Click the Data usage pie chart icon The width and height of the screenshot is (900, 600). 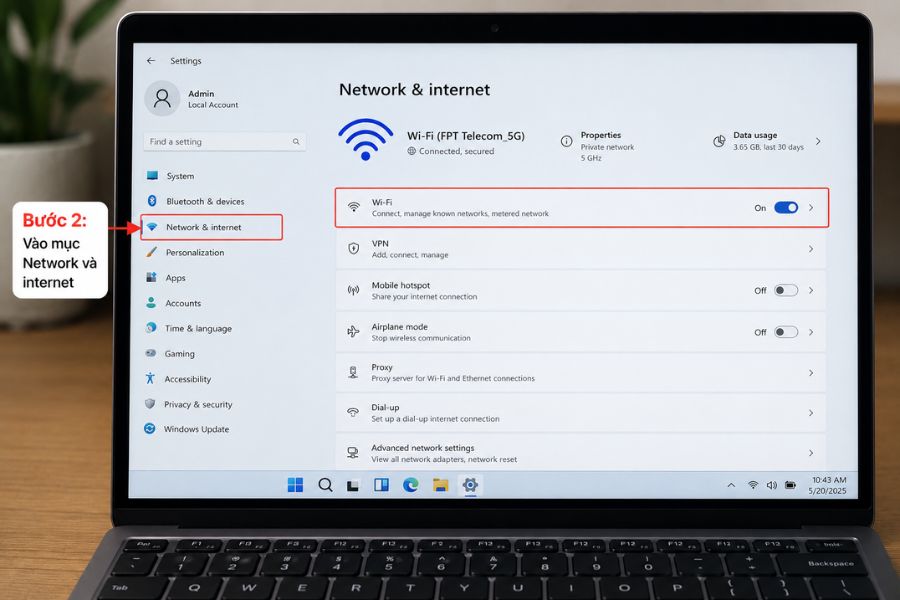pos(719,141)
